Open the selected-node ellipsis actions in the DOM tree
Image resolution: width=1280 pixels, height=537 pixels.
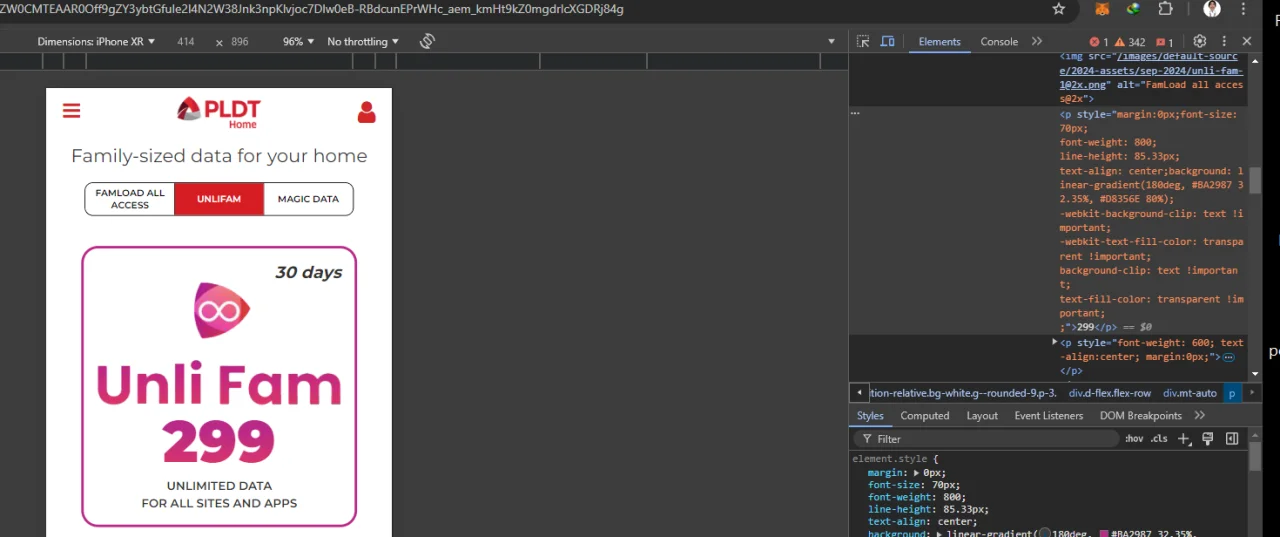click(855, 114)
